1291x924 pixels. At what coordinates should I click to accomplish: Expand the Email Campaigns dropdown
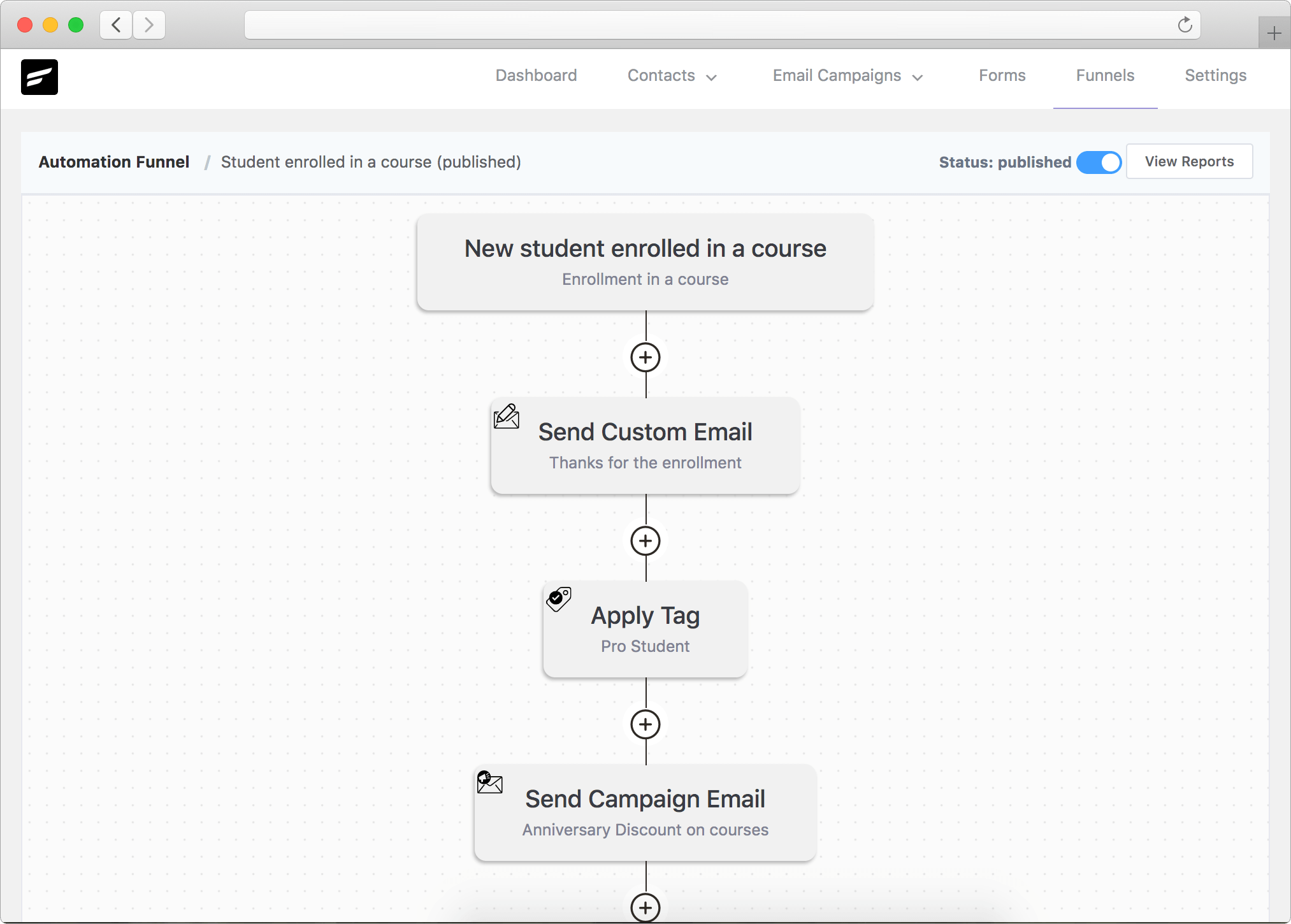[x=847, y=75]
